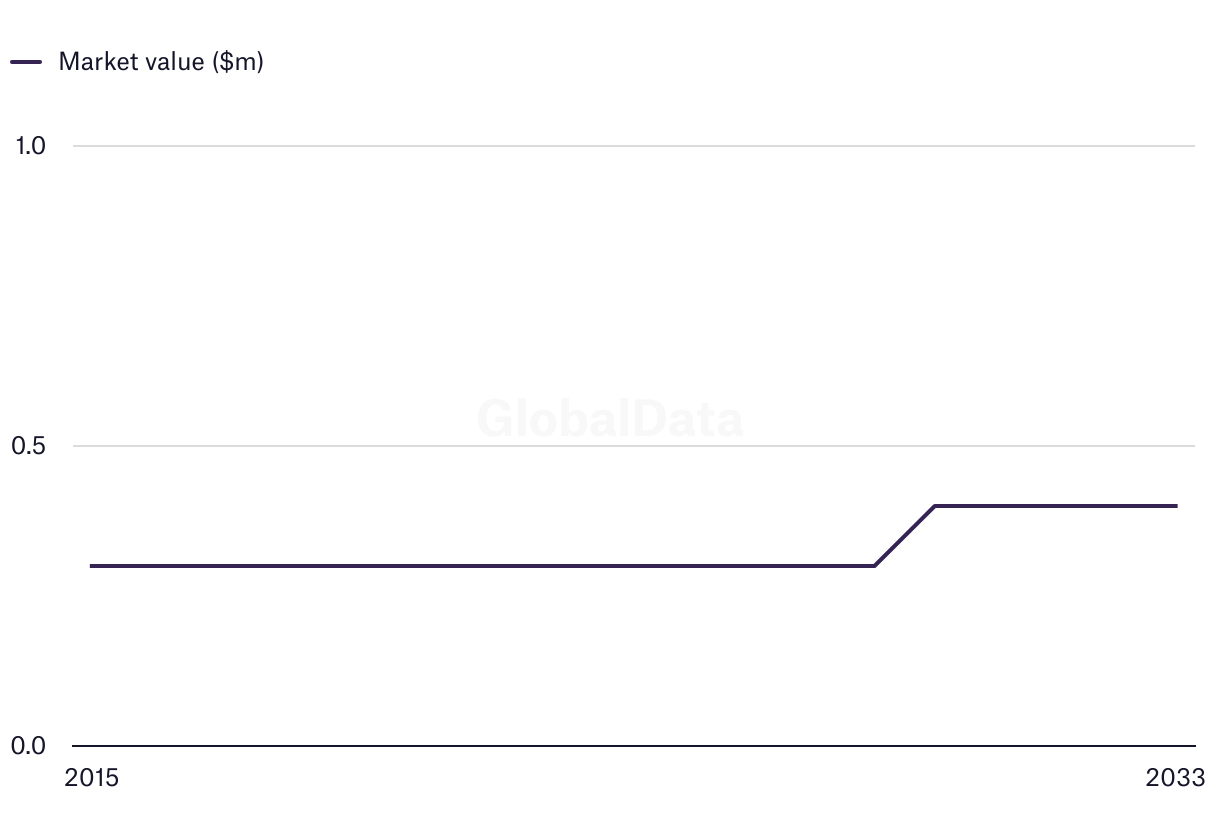The height and width of the screenshot is (836, 1220).
Task: Click the Market value legend line marker
Action: click(x=26, y=62)
